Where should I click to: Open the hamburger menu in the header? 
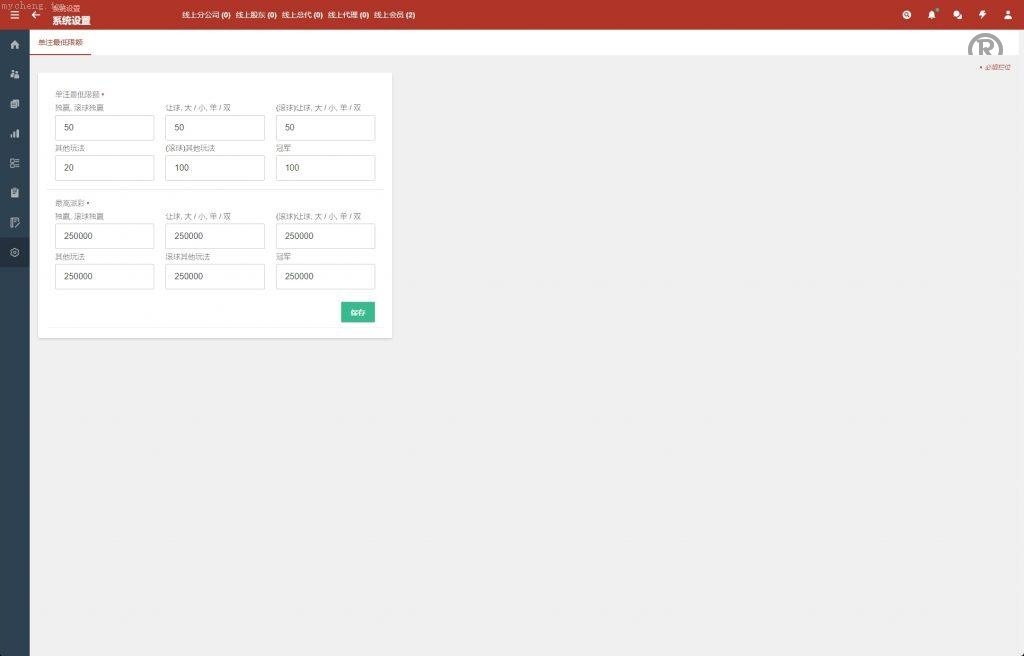[14, 15]
